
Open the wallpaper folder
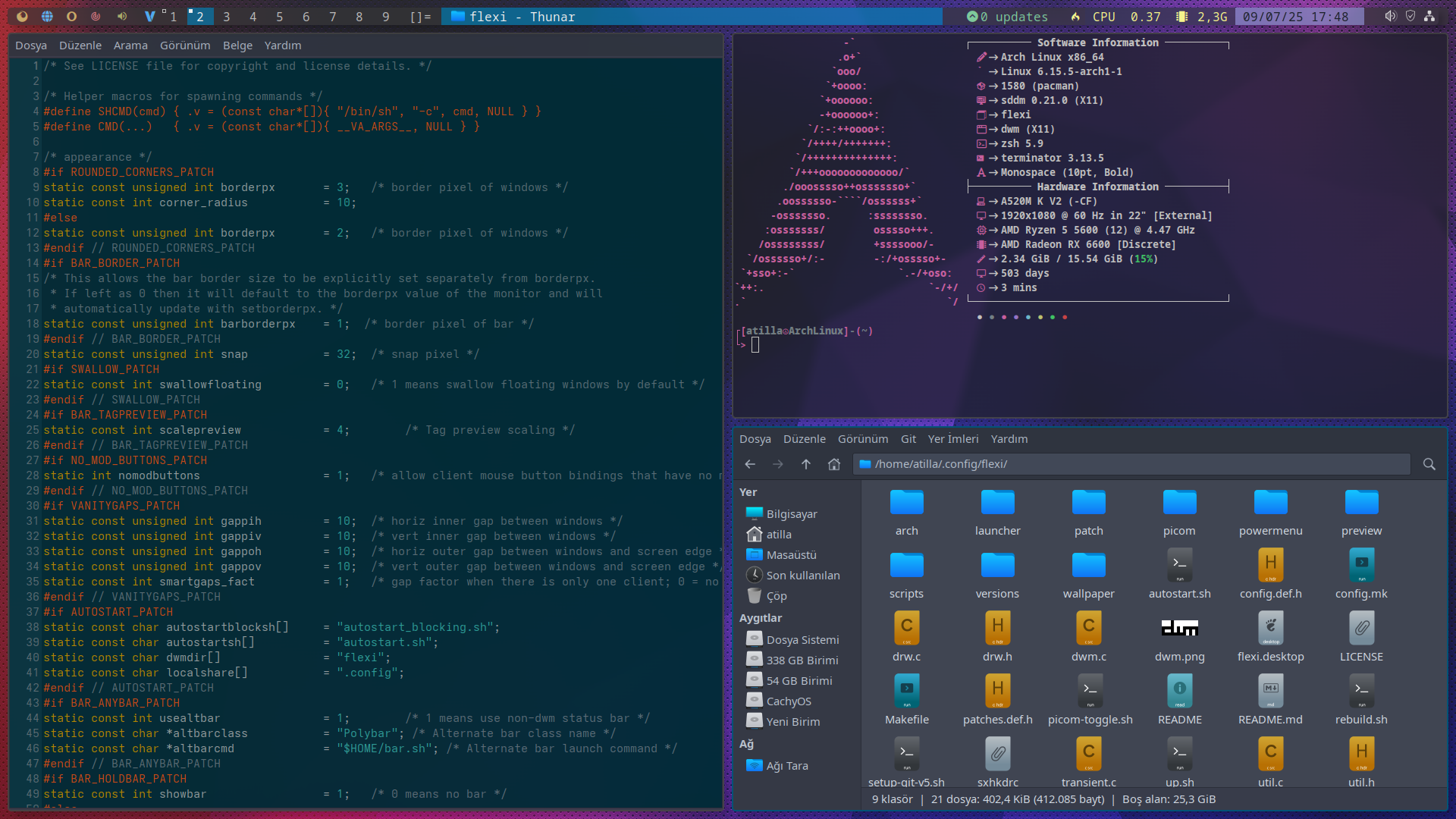point(1089,576)
